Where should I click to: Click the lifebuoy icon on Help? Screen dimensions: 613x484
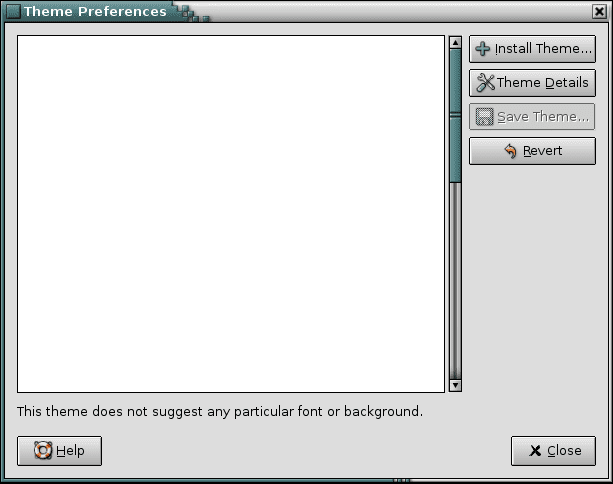point(43,450)
